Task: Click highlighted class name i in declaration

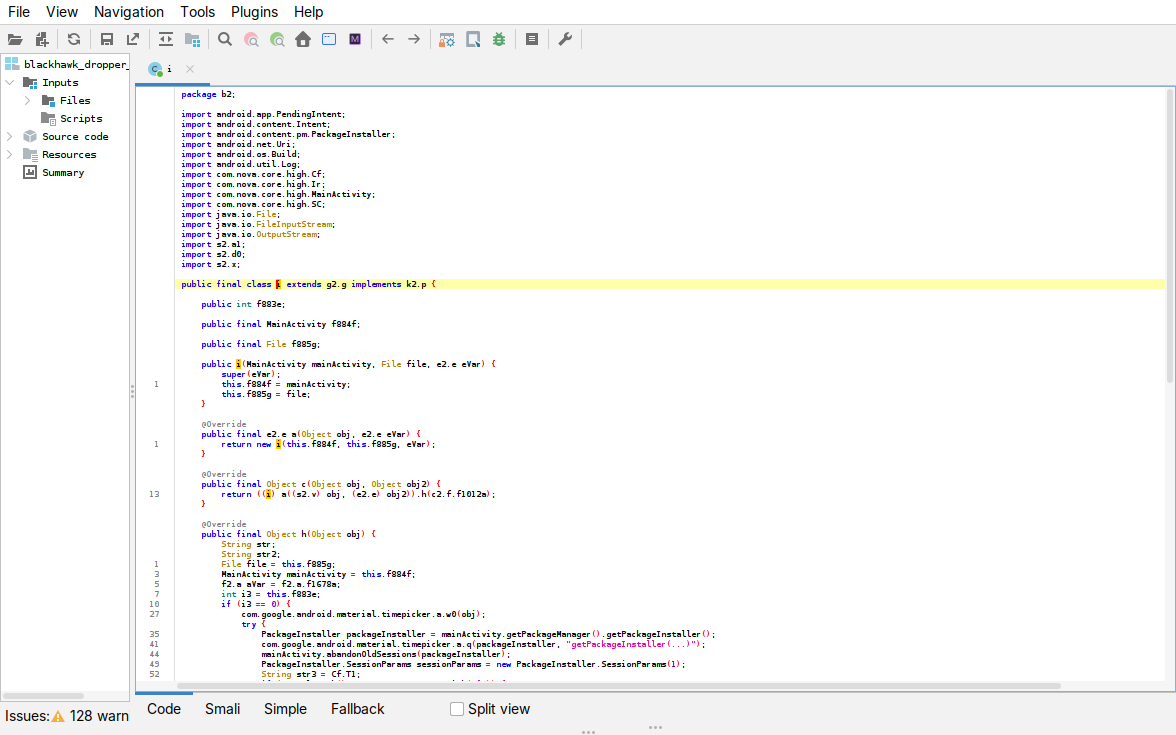Action: [278, 284]
